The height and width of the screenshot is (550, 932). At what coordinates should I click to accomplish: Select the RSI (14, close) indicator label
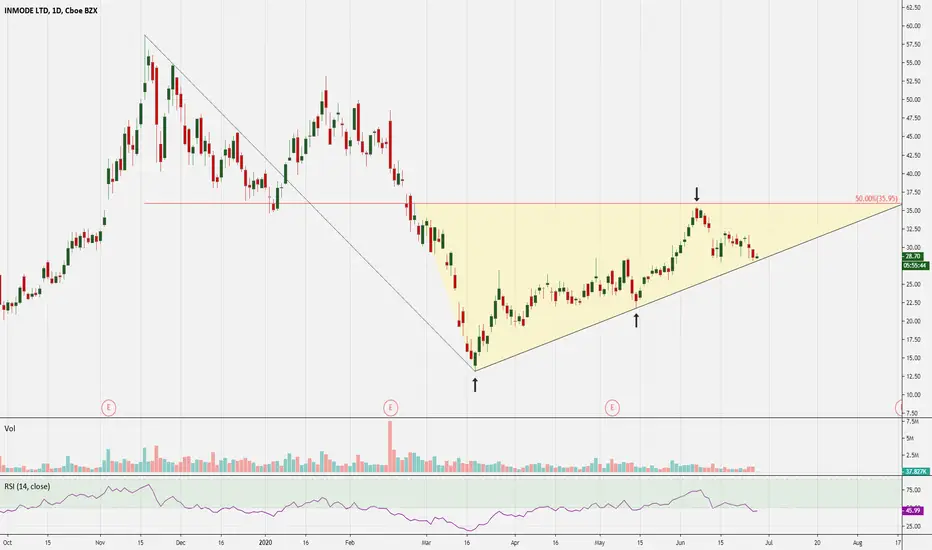[x=27, y=486]
